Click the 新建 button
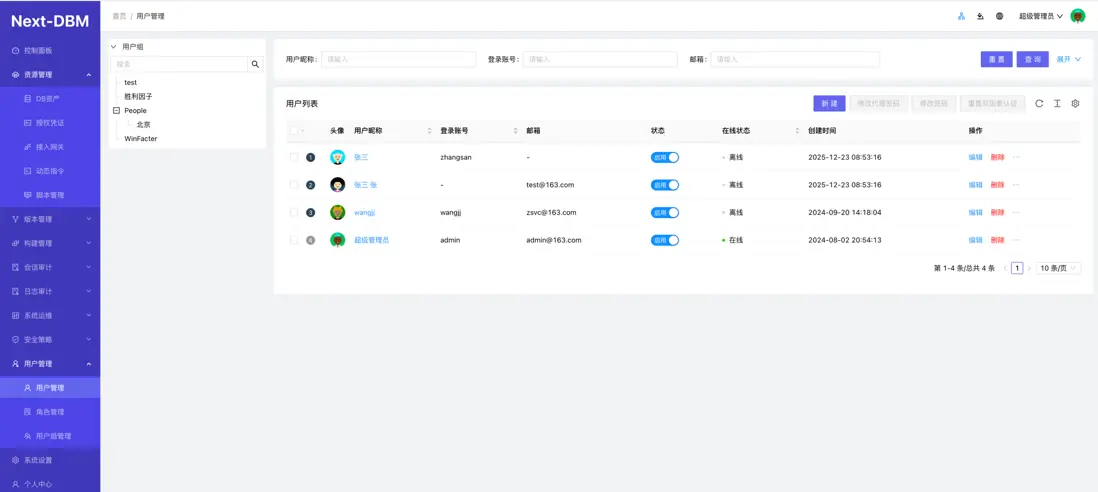This screenshot has height=492, width=1098. tap(829, 104)
